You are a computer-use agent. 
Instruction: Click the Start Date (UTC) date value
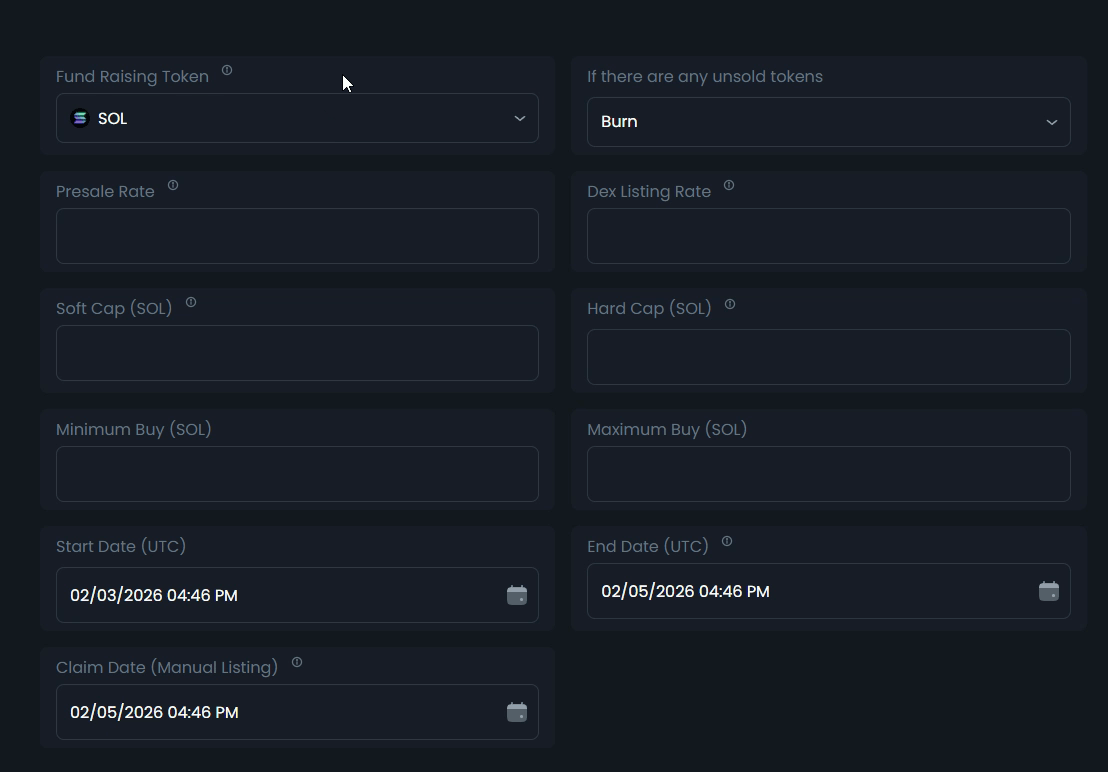pyautogui.click(x=154, y=595)
